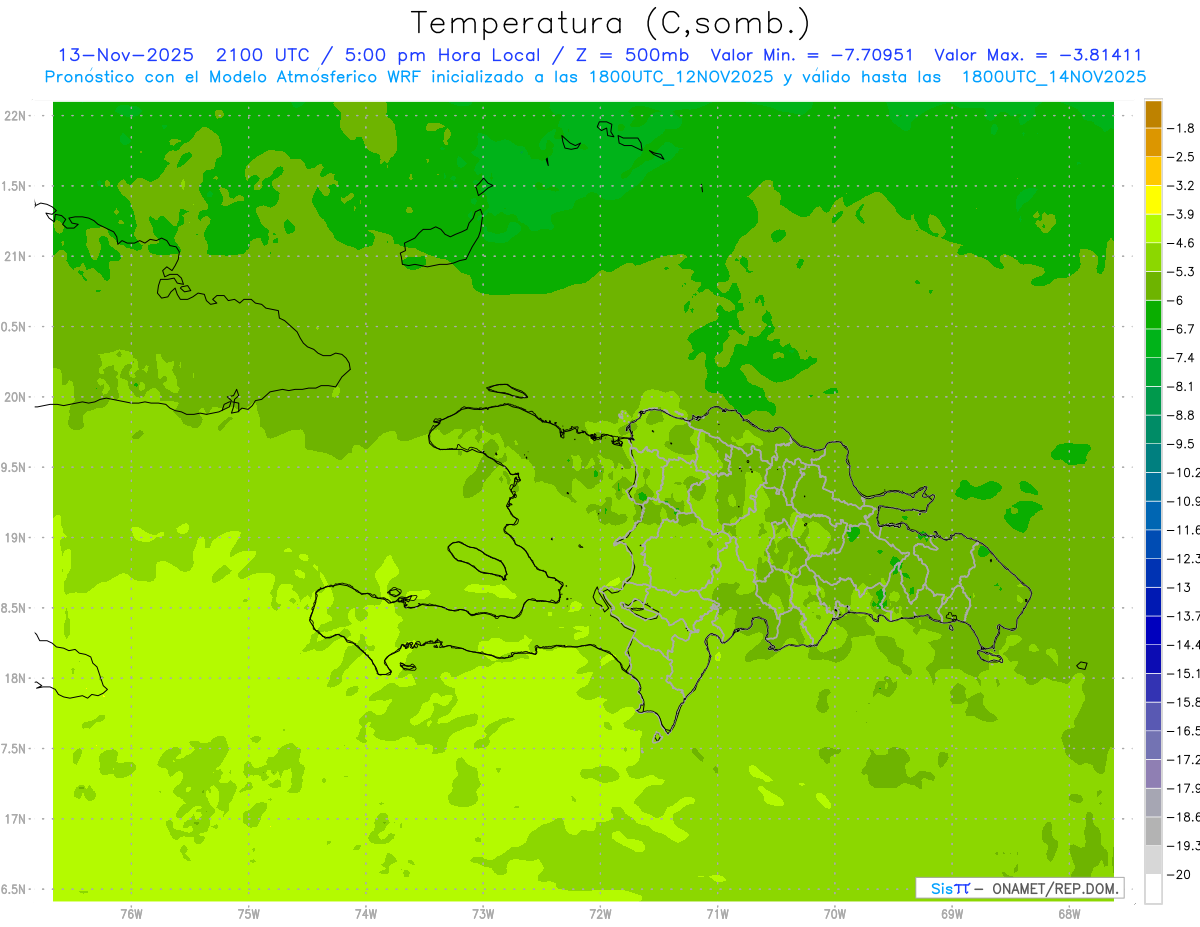Screen dimensions: 1200x927
Task: Click the 70W longitude label
Action: [835, 913]
